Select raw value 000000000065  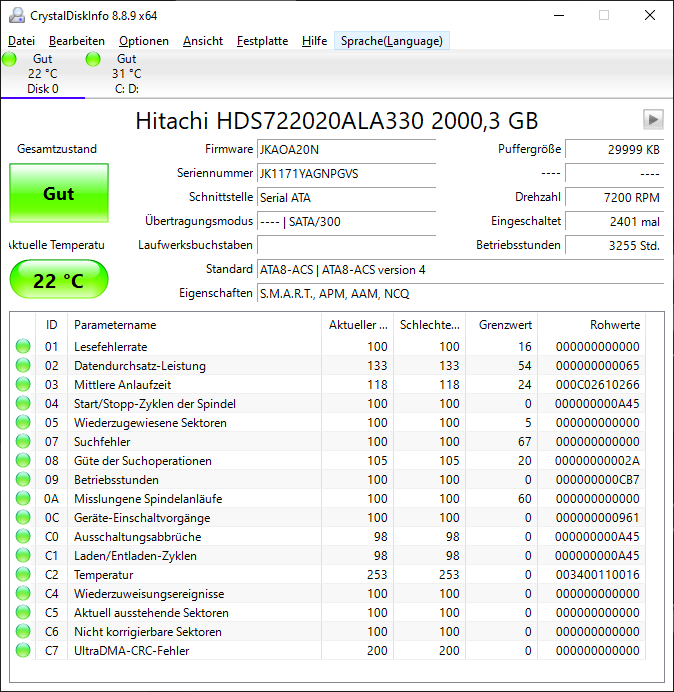point(597,366)
